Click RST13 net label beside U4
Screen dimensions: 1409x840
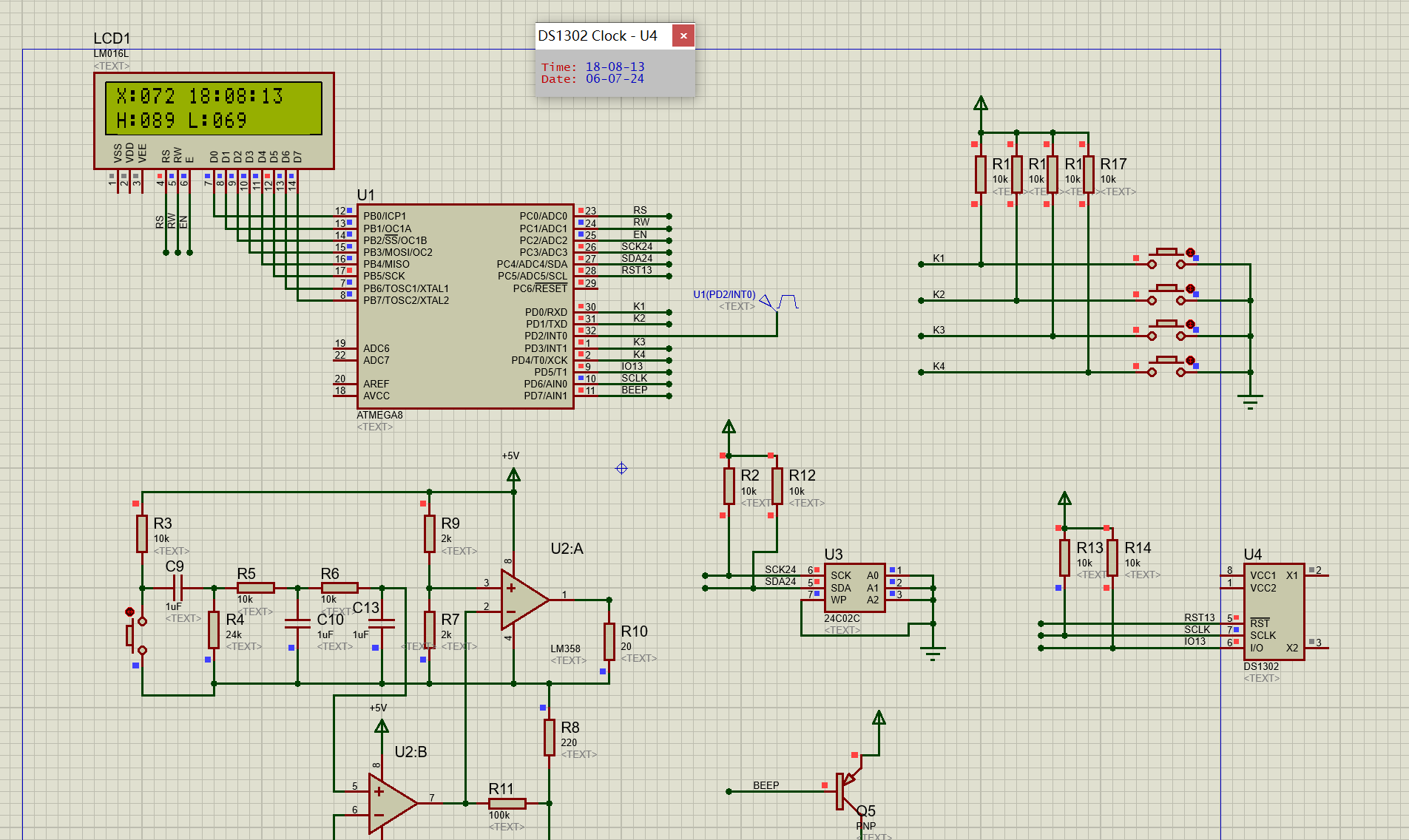pos(1199,617)
